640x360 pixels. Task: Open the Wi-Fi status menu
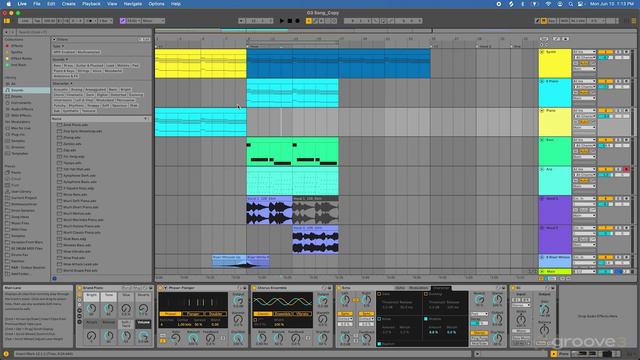pyautogui.click(x=548, y=4)
